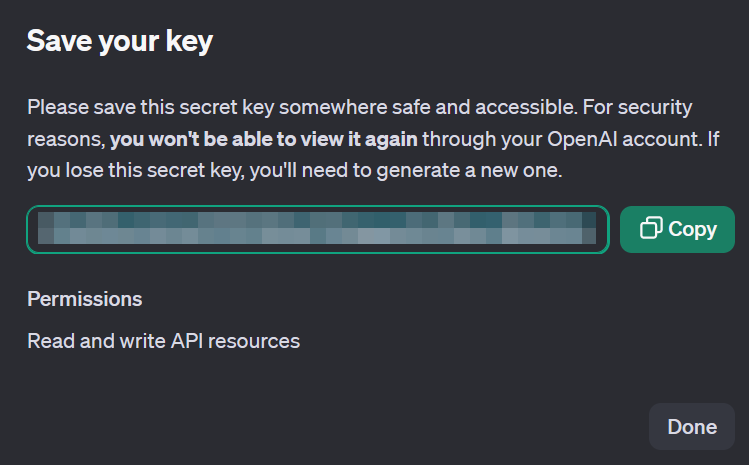Click 'Read and write API resources' text
Viewport: 749px width, 465px height.
coord(163,341)
